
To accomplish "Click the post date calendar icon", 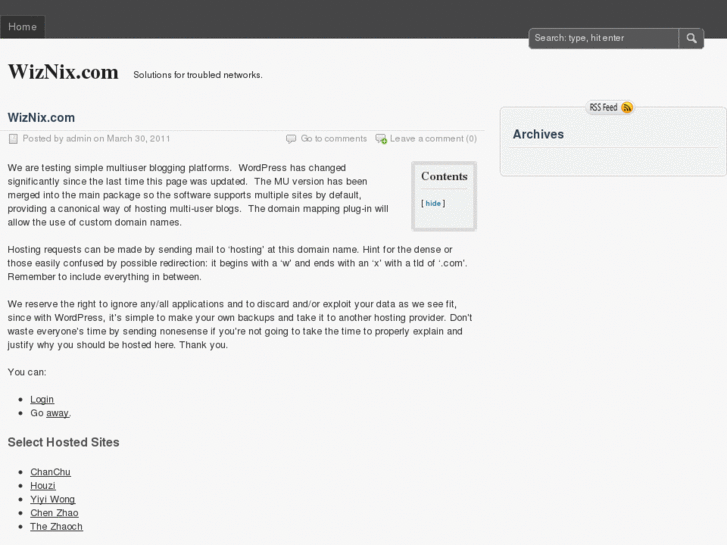I will (13, 139).
